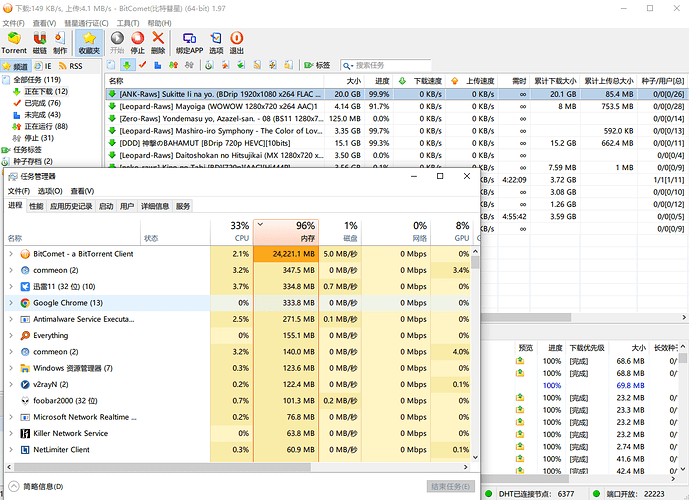Toggle the 收藏夹 favorites star button

pos(89,43)
